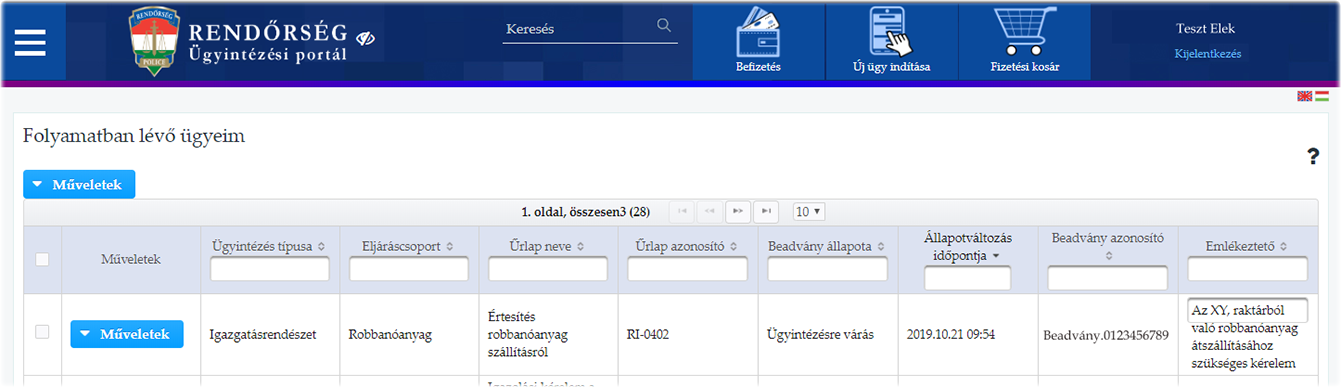Click the Műveletek column header
The image size is (1341, 387).
pyautogui.click(x=131, y=259)
